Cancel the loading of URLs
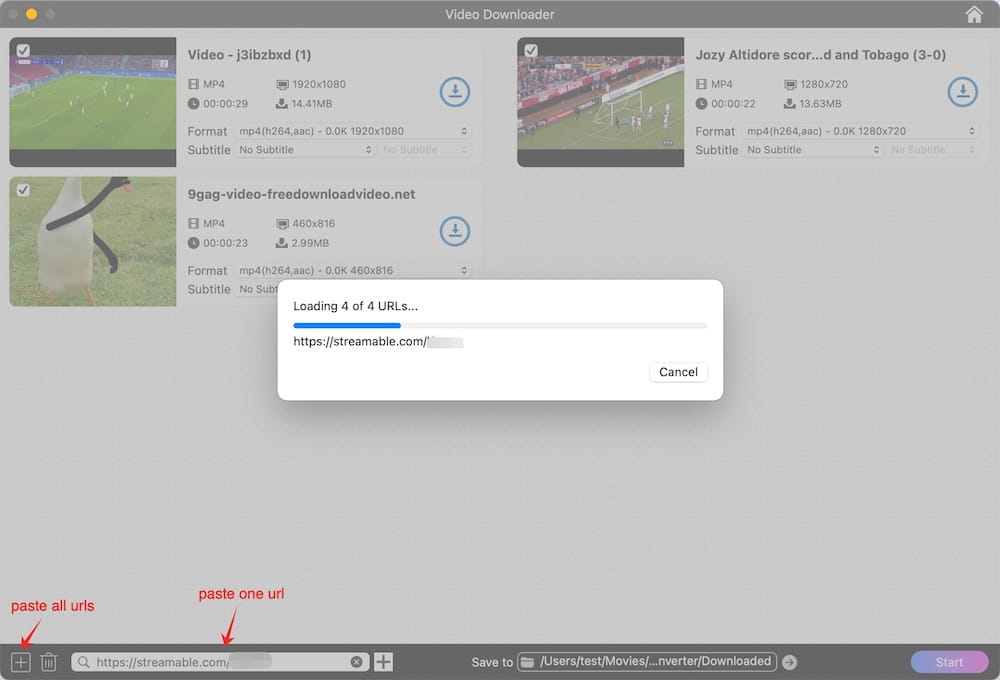Viewport: 1000px width, 680px height. (x=678, y=372)
